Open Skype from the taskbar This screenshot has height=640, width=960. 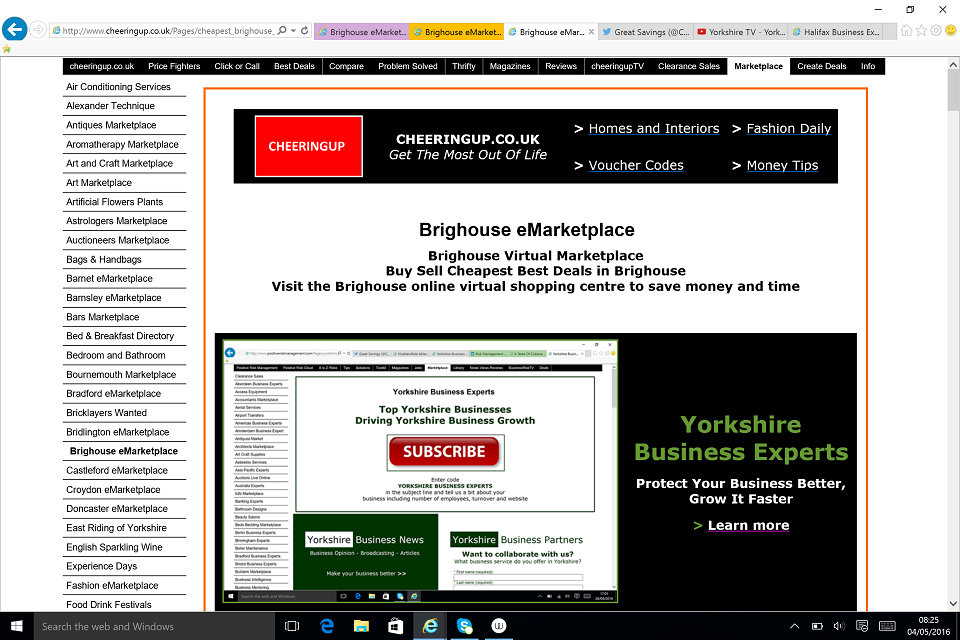[x=465, y=626]
